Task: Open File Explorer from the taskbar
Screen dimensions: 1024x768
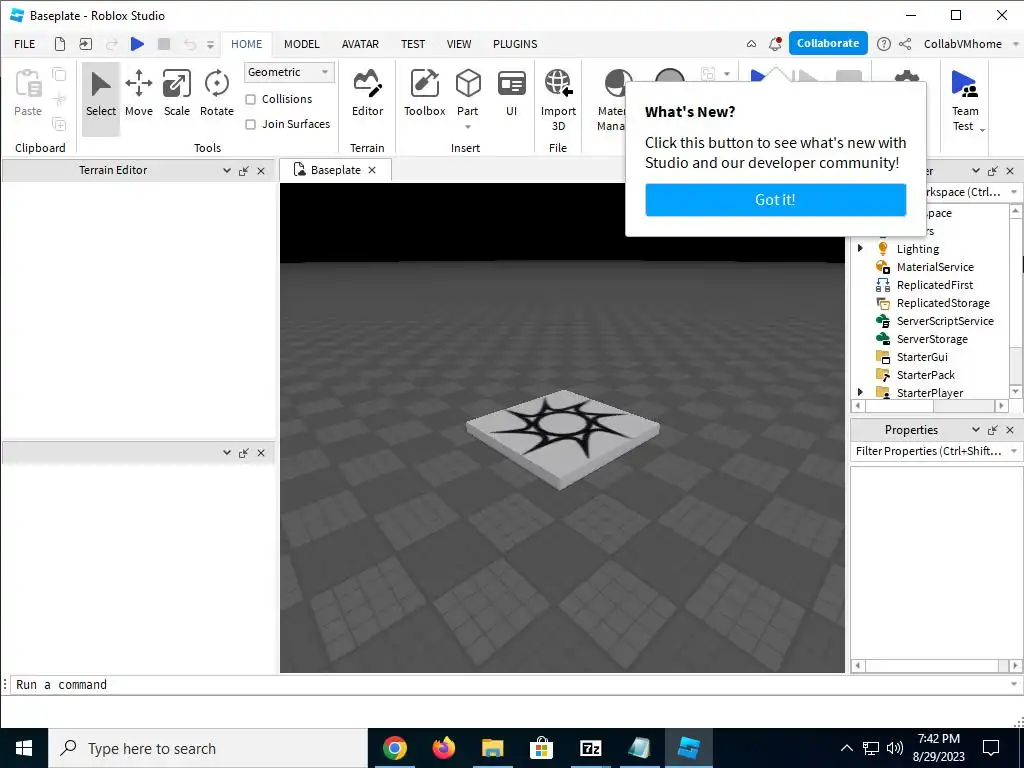Action: point(492,748)
